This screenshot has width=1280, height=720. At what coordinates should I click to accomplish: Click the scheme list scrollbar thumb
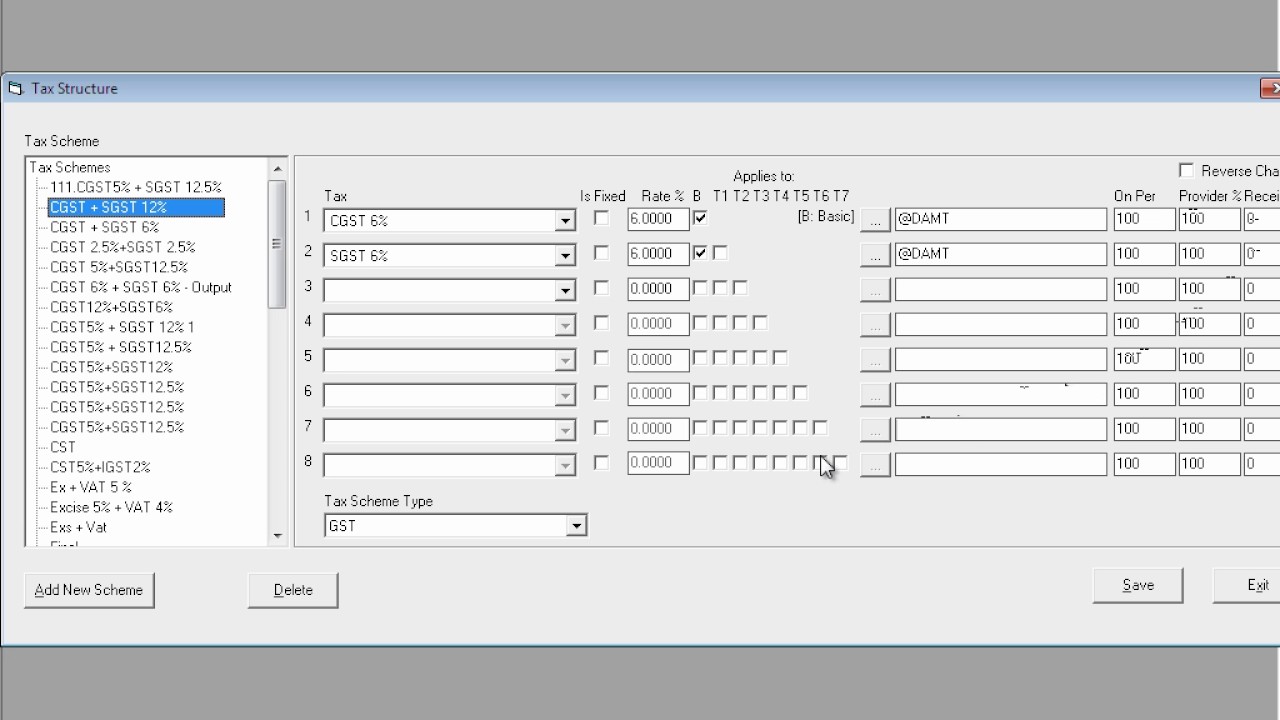pos(278,244)
